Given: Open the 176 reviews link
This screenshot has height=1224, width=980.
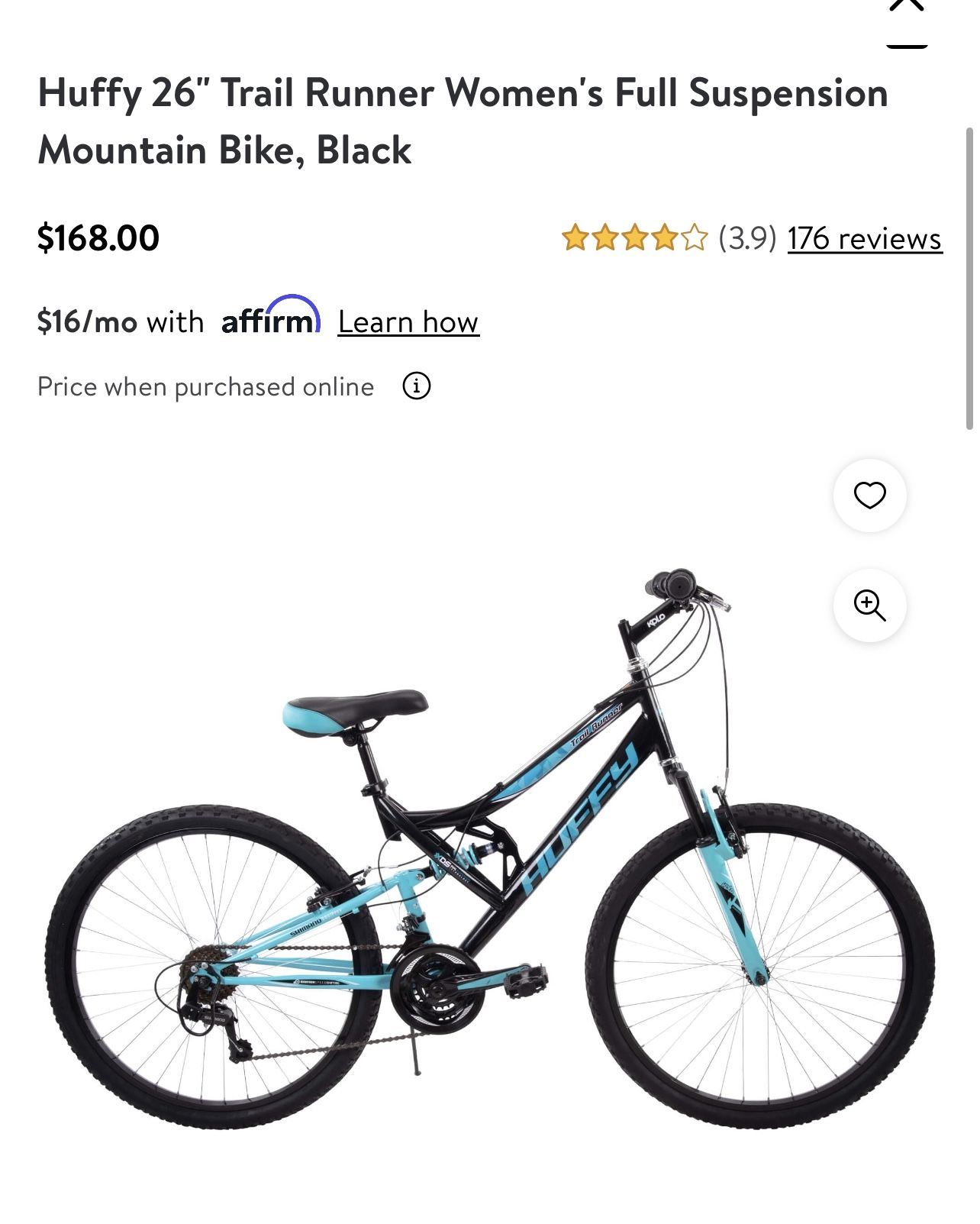Looking at the screenshot, I should click(865, 238).
